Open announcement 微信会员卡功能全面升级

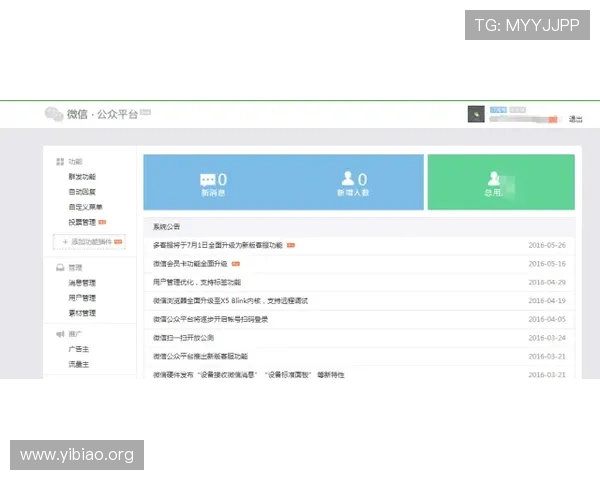click(190, 264)
